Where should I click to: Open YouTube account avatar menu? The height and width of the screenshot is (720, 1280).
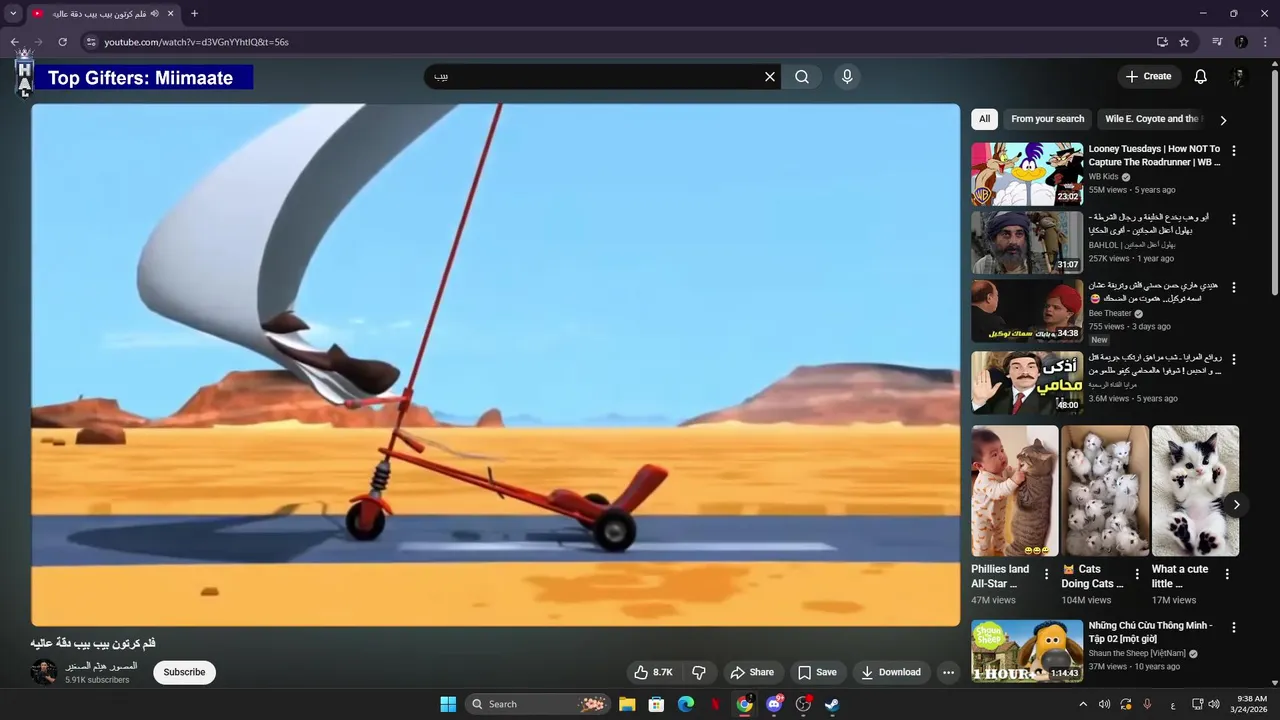1238,77
